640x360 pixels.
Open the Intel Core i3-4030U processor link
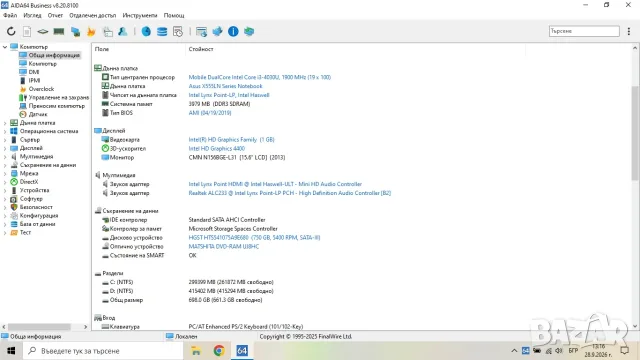(x=260, y=77)
